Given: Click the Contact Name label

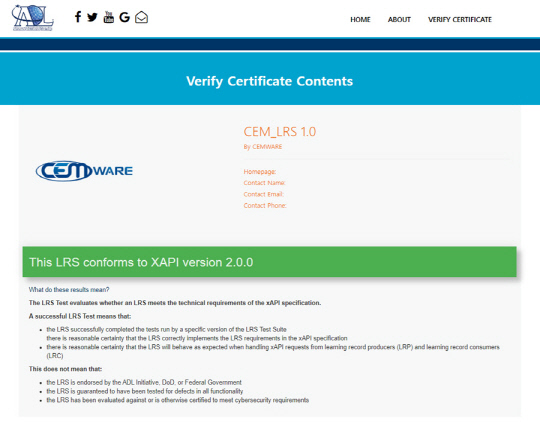Looking at the screenshot, I should (x=264, y=183).
